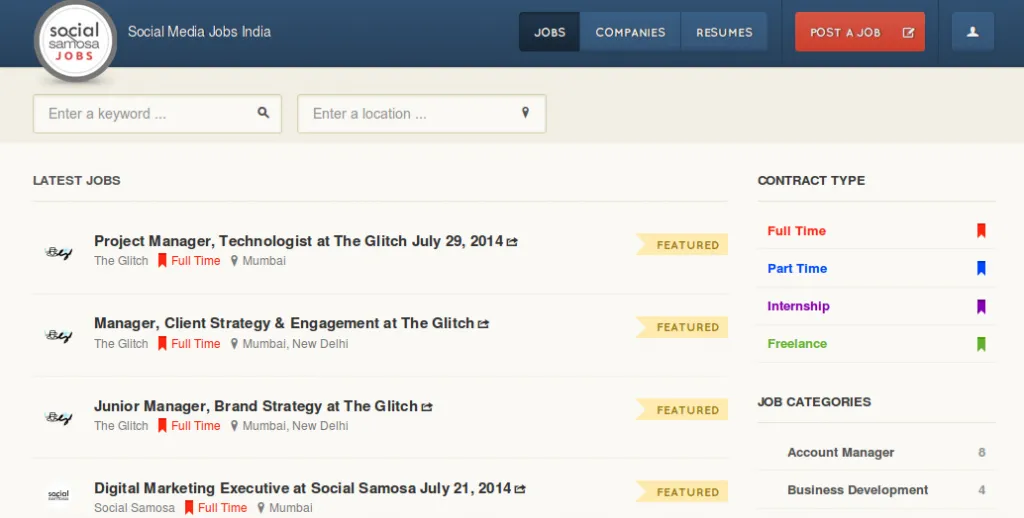Open Project Manager, Technologist at The Glitch job

point(298,241)
